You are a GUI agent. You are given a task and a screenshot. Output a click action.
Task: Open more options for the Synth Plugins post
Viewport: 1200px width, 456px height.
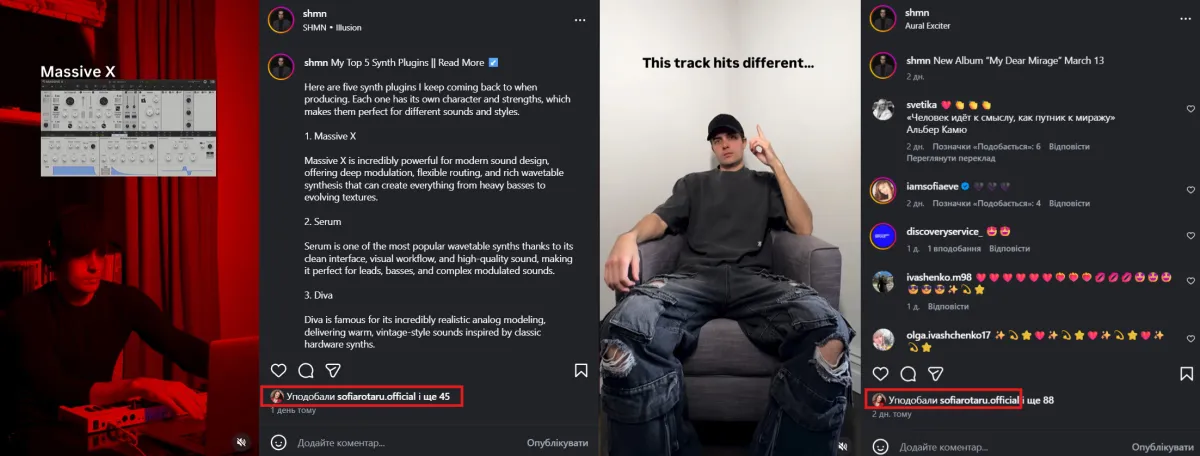[x=580, y=19]
